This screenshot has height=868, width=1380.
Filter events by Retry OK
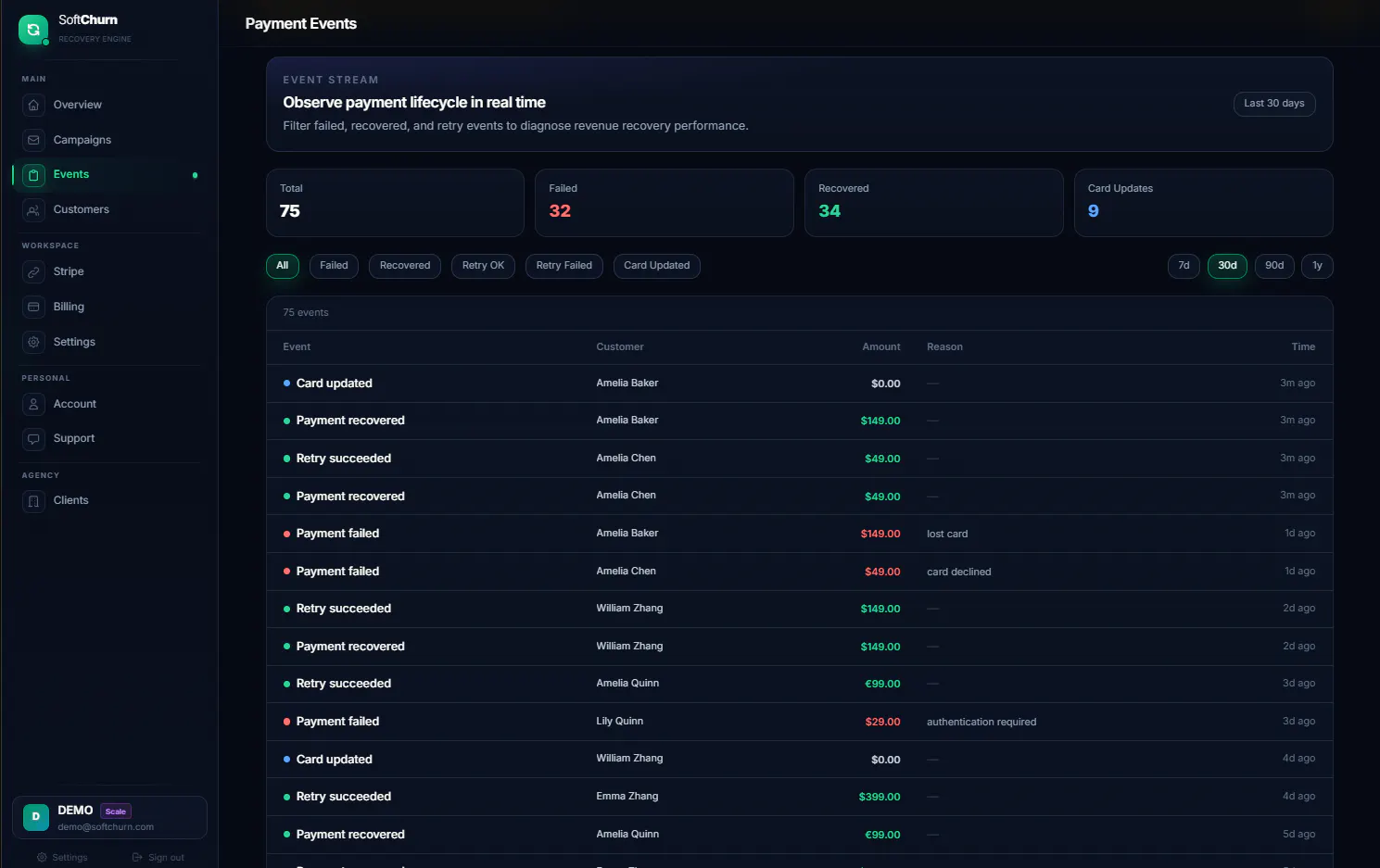tap(483, 266)
